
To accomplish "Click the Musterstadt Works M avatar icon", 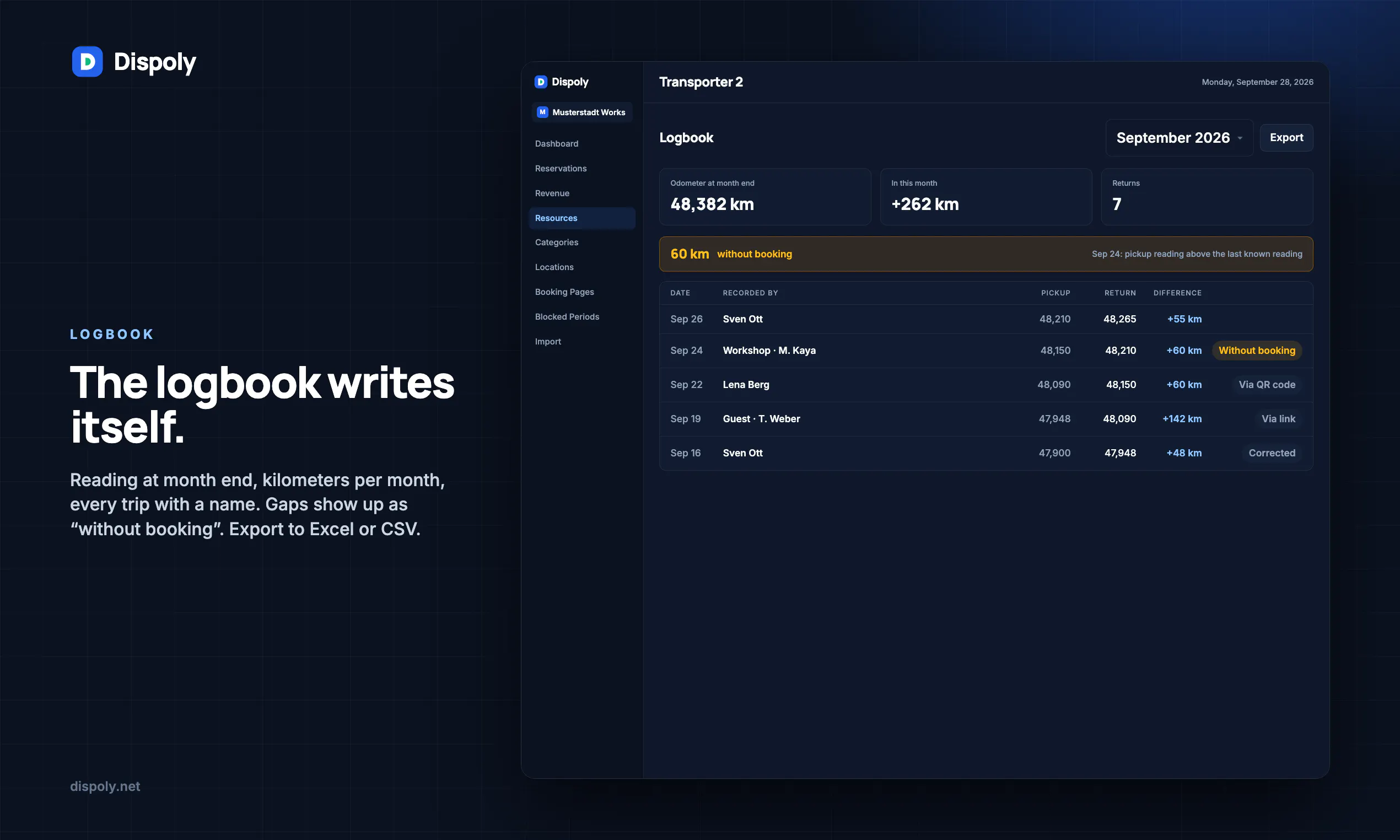I will click(542, 112).
